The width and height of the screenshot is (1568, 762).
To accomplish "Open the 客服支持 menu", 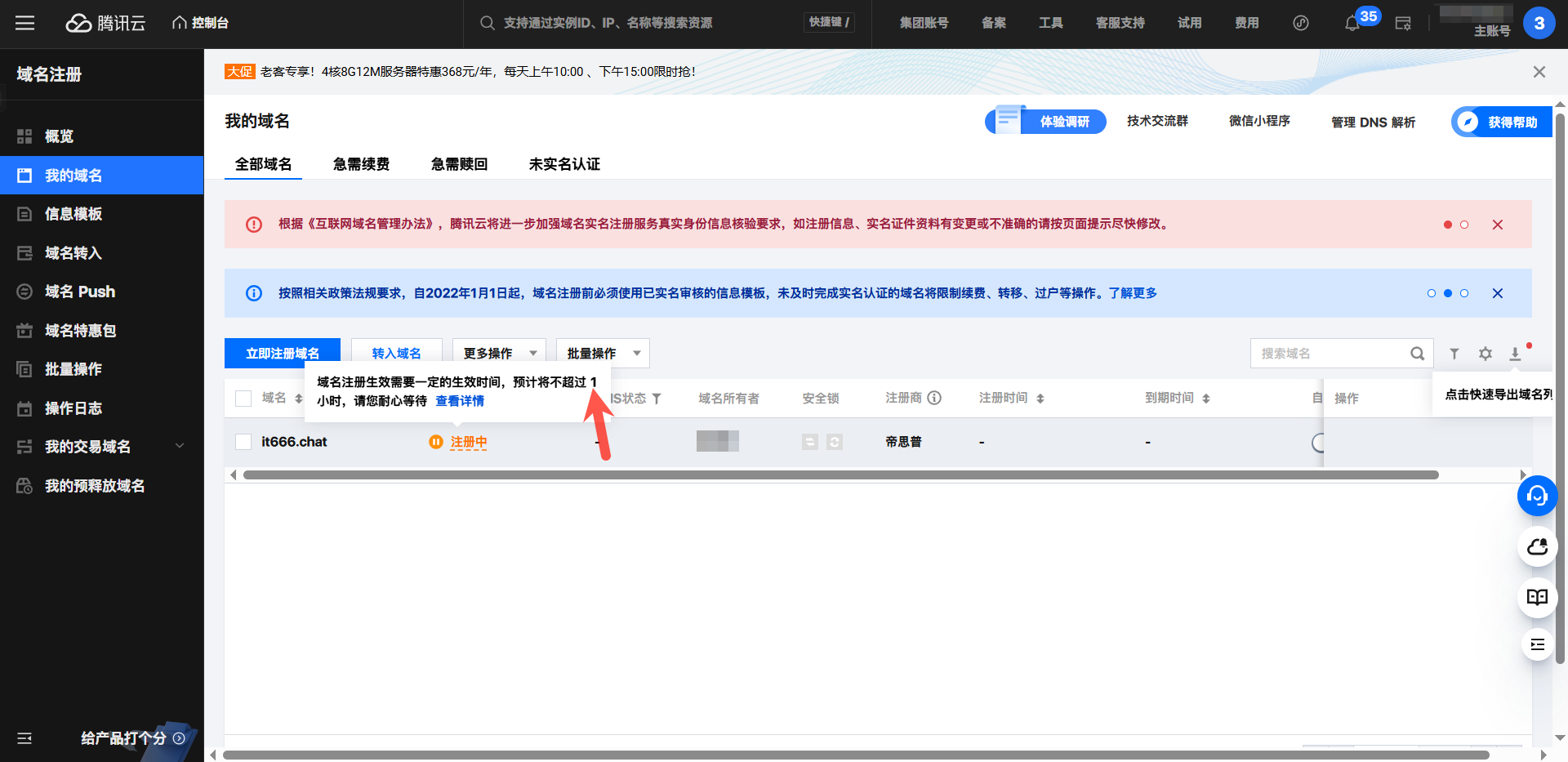I will tap(1120, 23).
